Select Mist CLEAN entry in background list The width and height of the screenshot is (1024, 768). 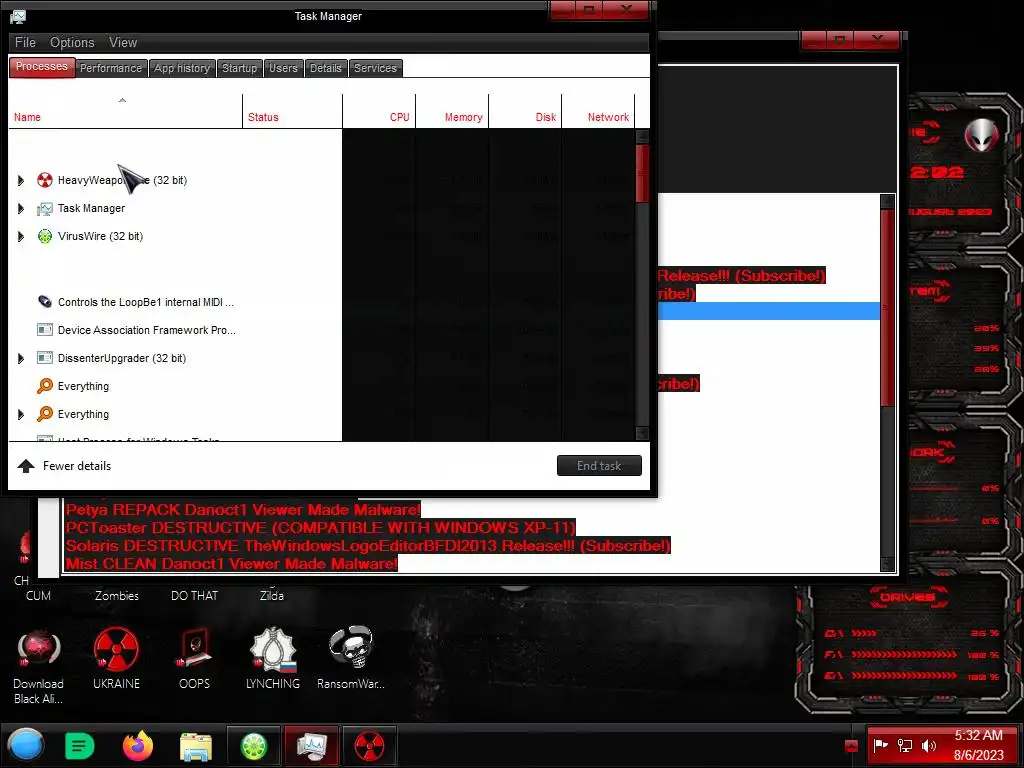point(231,563)
